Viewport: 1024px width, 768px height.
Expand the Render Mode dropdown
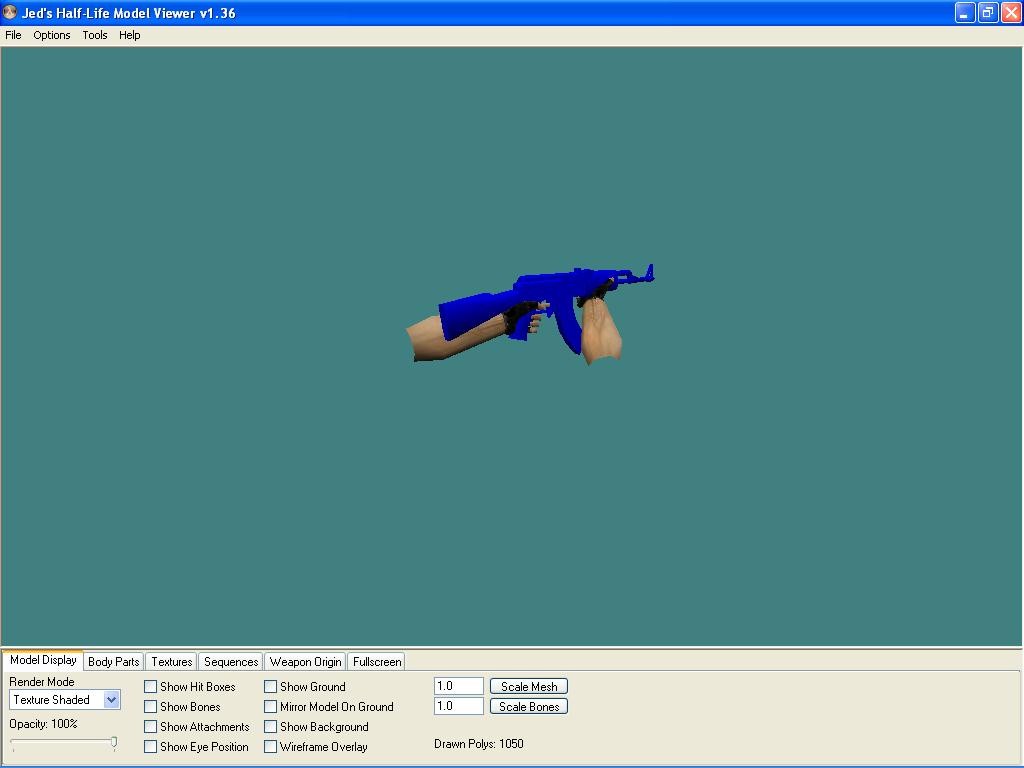click(112, 700)
